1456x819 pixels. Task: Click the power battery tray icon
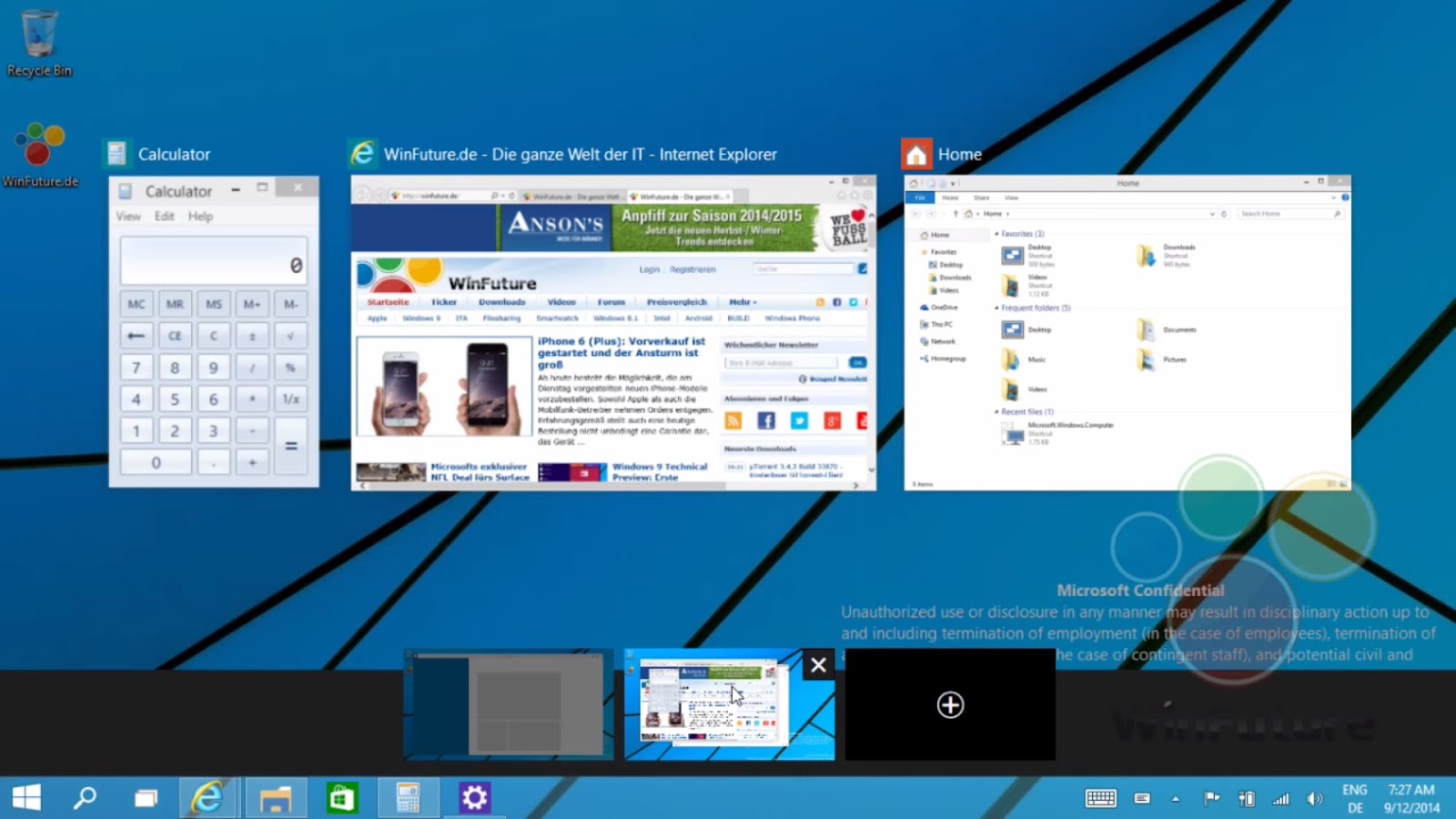click(1246, 798)
